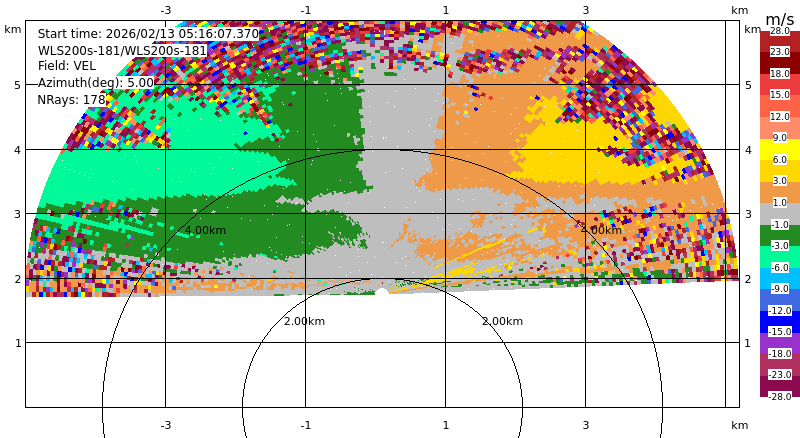Screen dimensions: 800x438
Task: Click the -23.0 colorbar tick label
Action: click(780, 374)
